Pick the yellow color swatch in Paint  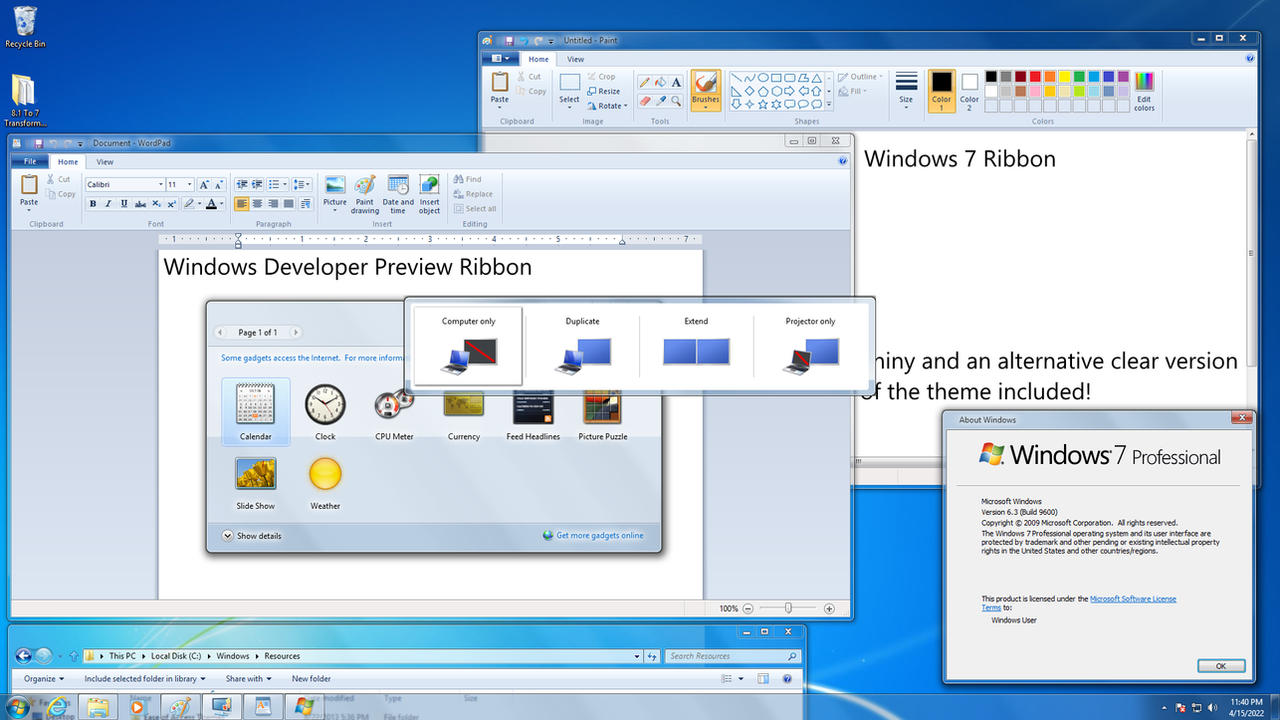point(1064,76)
